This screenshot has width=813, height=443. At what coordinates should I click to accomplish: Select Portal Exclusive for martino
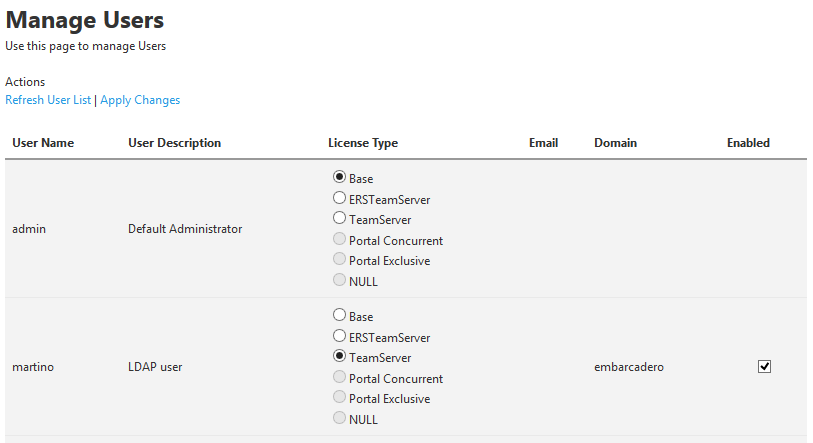click(339, 397)
